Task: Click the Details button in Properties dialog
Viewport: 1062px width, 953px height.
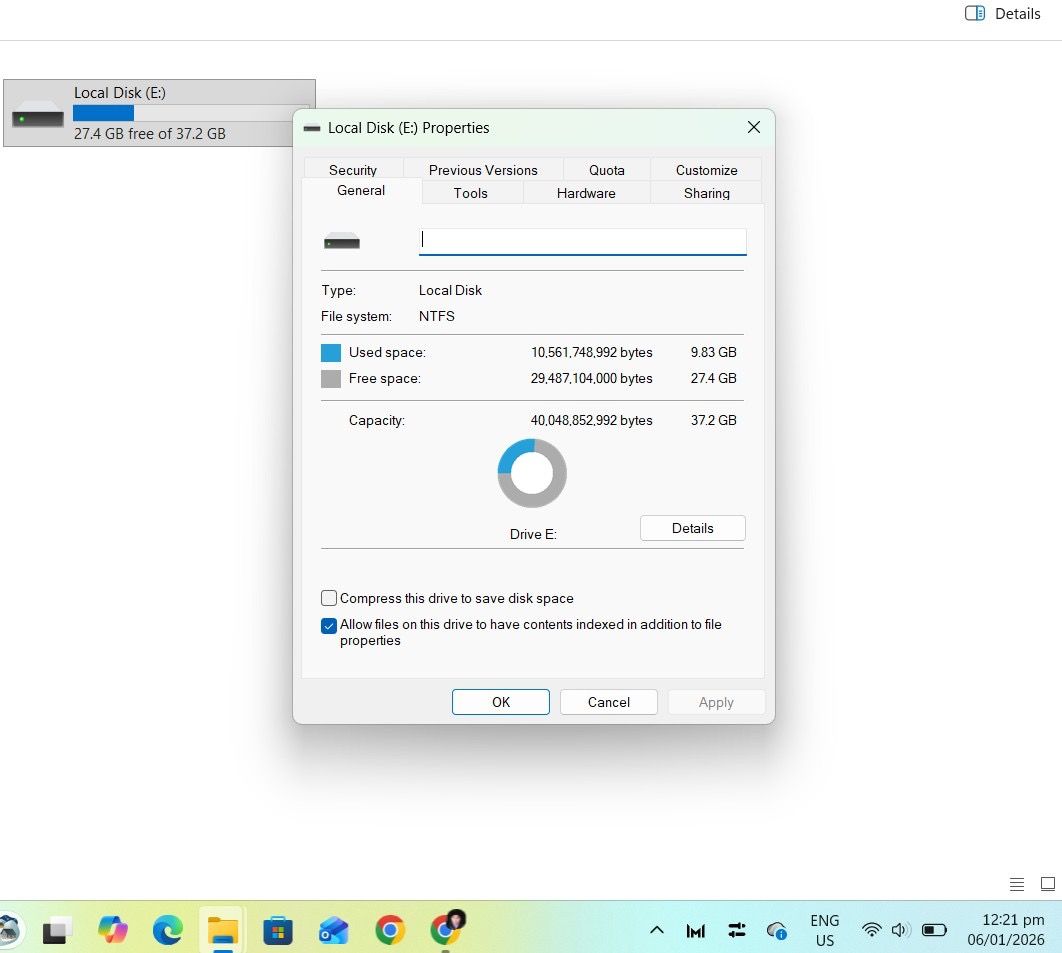Action: pos(692,528)
